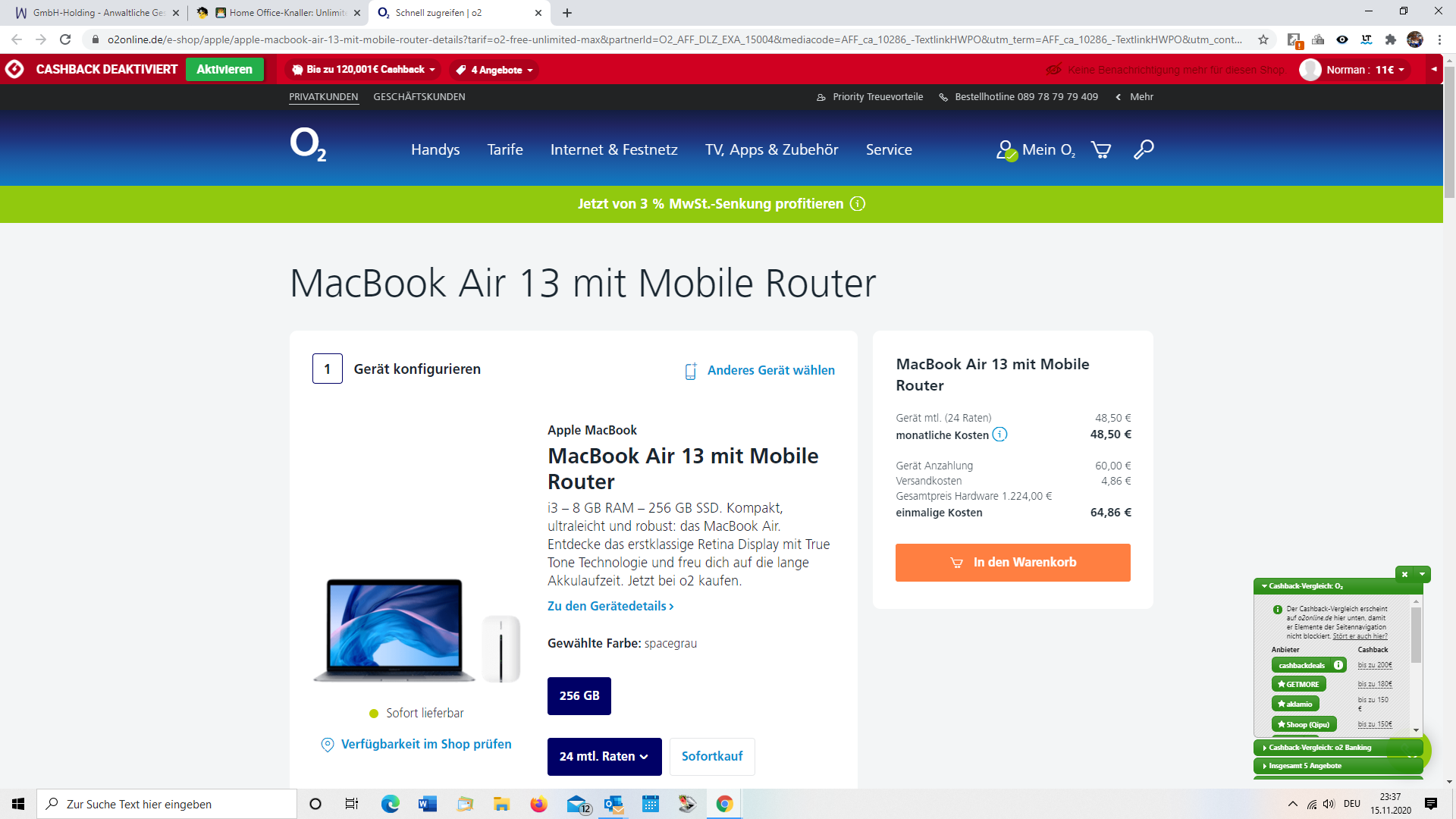The height and width of the screenshot is (819, 1456).
Task: Open the Norman 11€ account dropdown
Action: coord(1355,70)
